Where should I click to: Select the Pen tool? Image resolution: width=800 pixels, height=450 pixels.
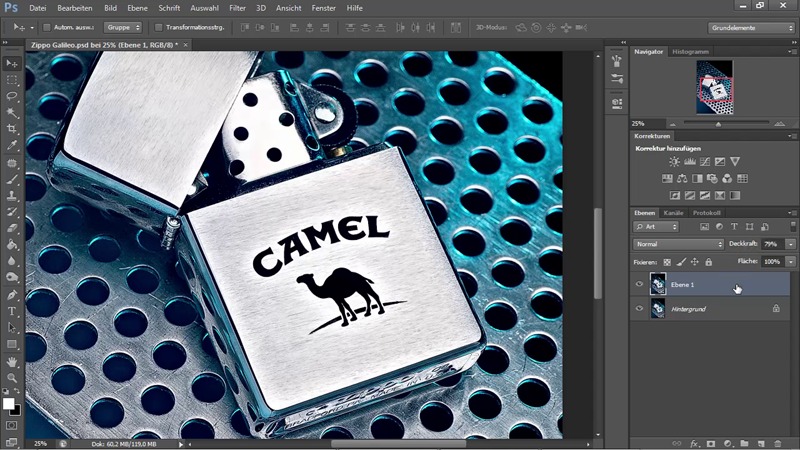coord(12,295)
